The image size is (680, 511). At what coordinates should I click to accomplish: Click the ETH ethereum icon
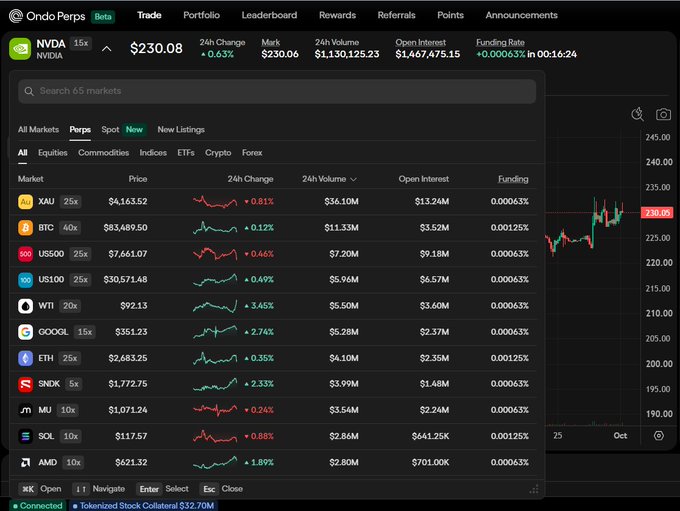(x=25, y=358)
